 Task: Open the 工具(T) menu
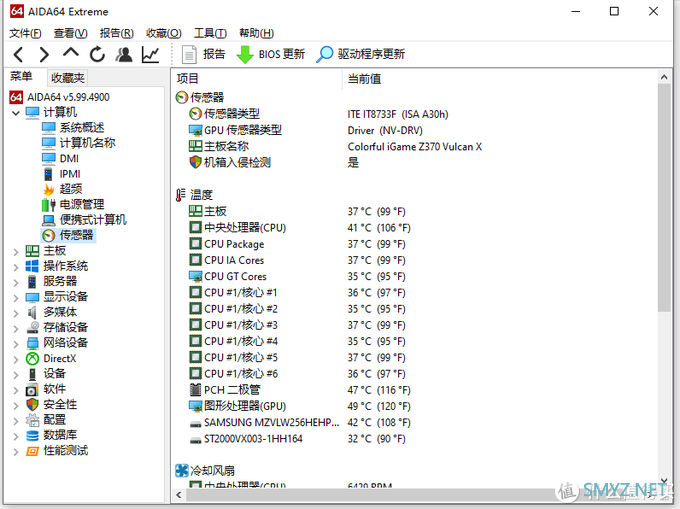pyautogui.click(x=210, y=33)
